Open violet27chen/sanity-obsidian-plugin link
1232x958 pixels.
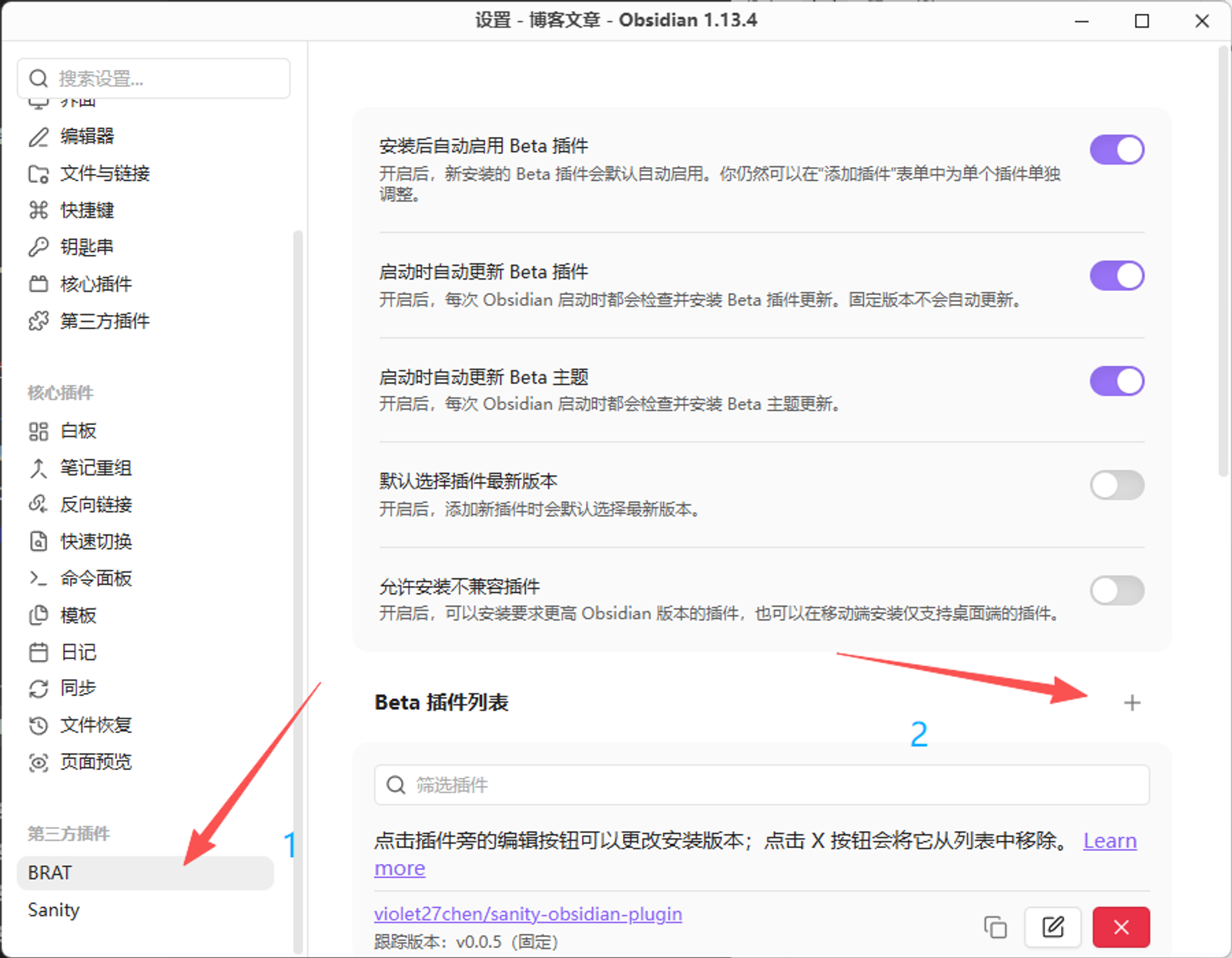pyautogui.click(x=528, y=914)
